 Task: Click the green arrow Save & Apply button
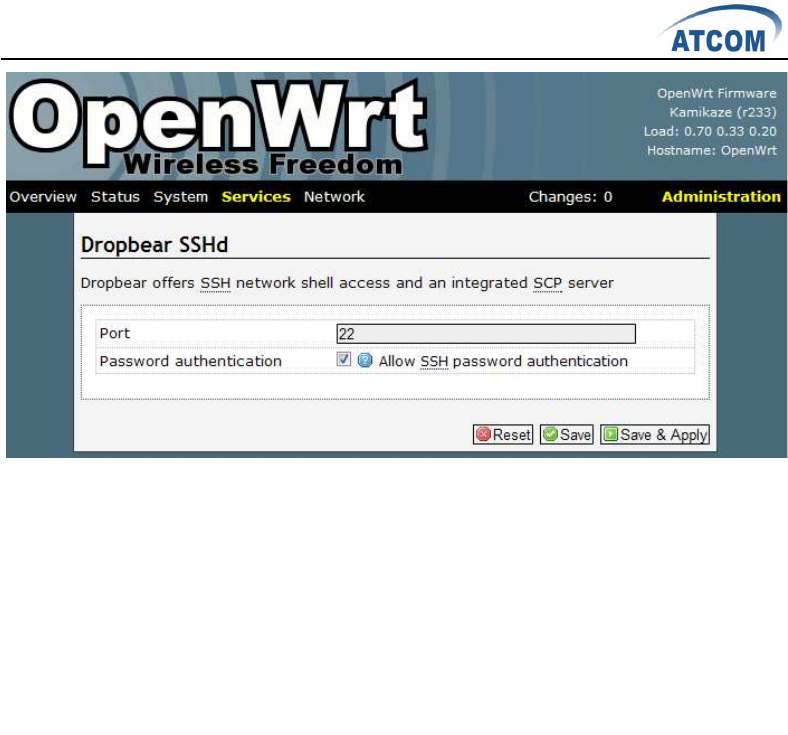654,435
